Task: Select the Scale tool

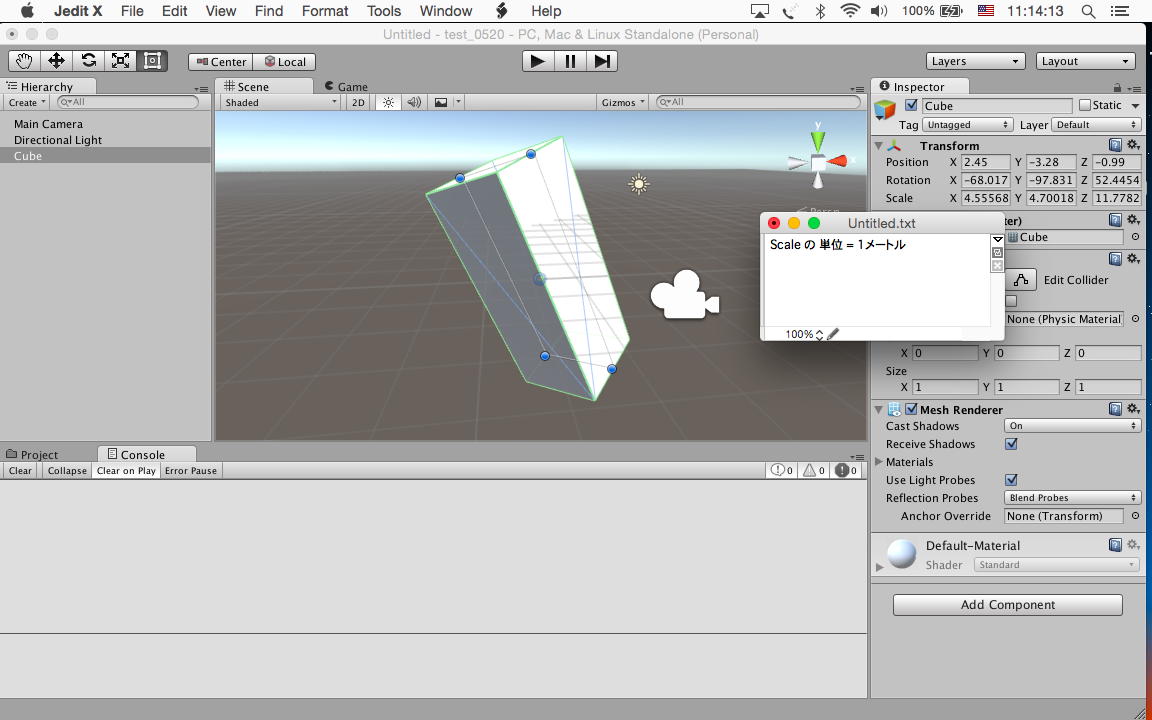Action: pyautogui.click(x=120, y=61)
